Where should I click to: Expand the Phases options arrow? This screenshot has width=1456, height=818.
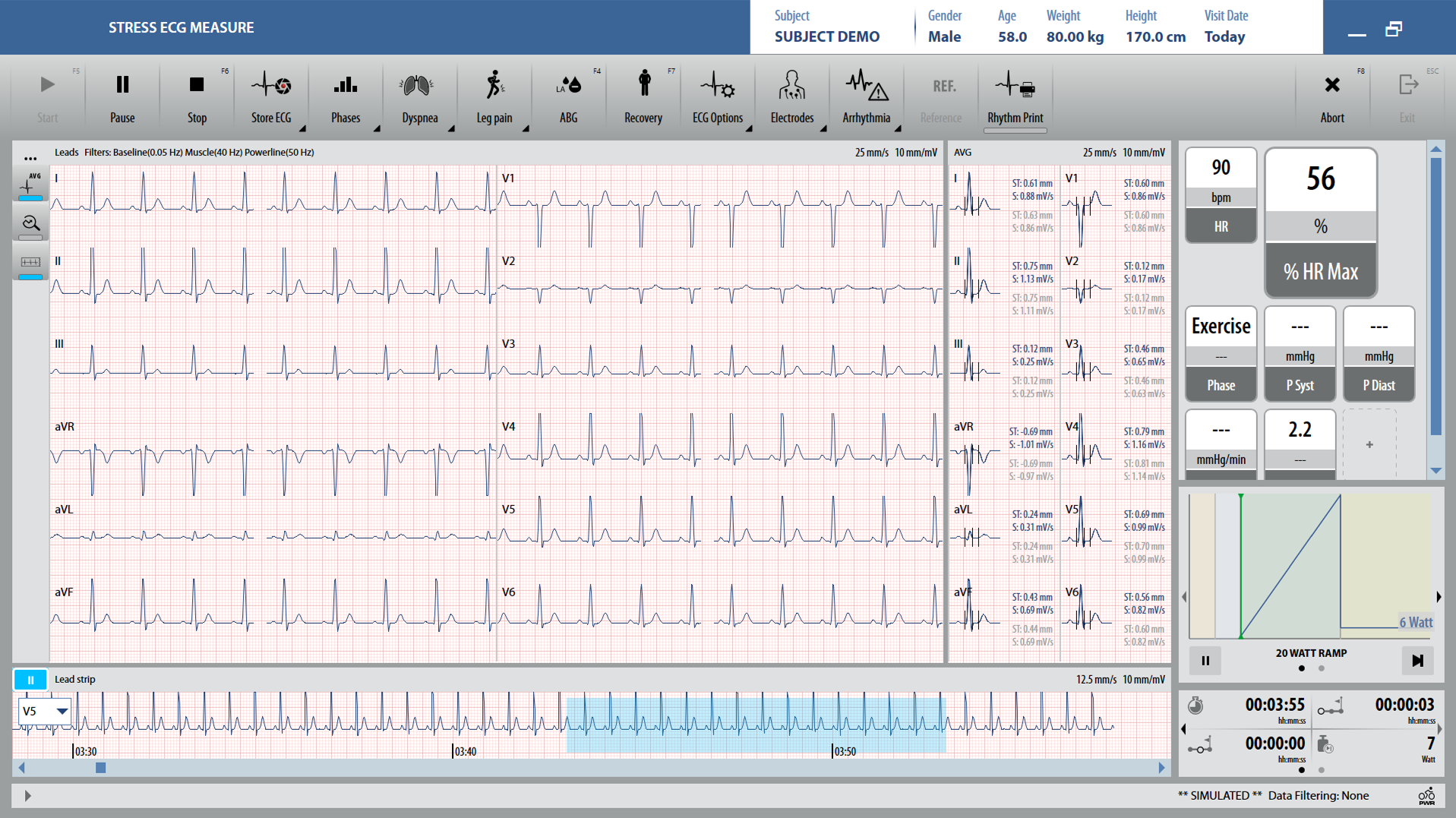point(377,129)
